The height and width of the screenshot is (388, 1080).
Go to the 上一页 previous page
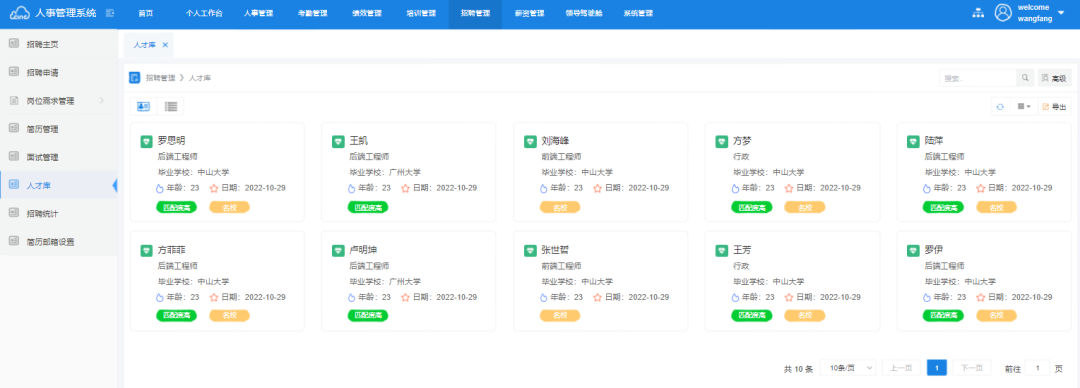coord(901,368)
